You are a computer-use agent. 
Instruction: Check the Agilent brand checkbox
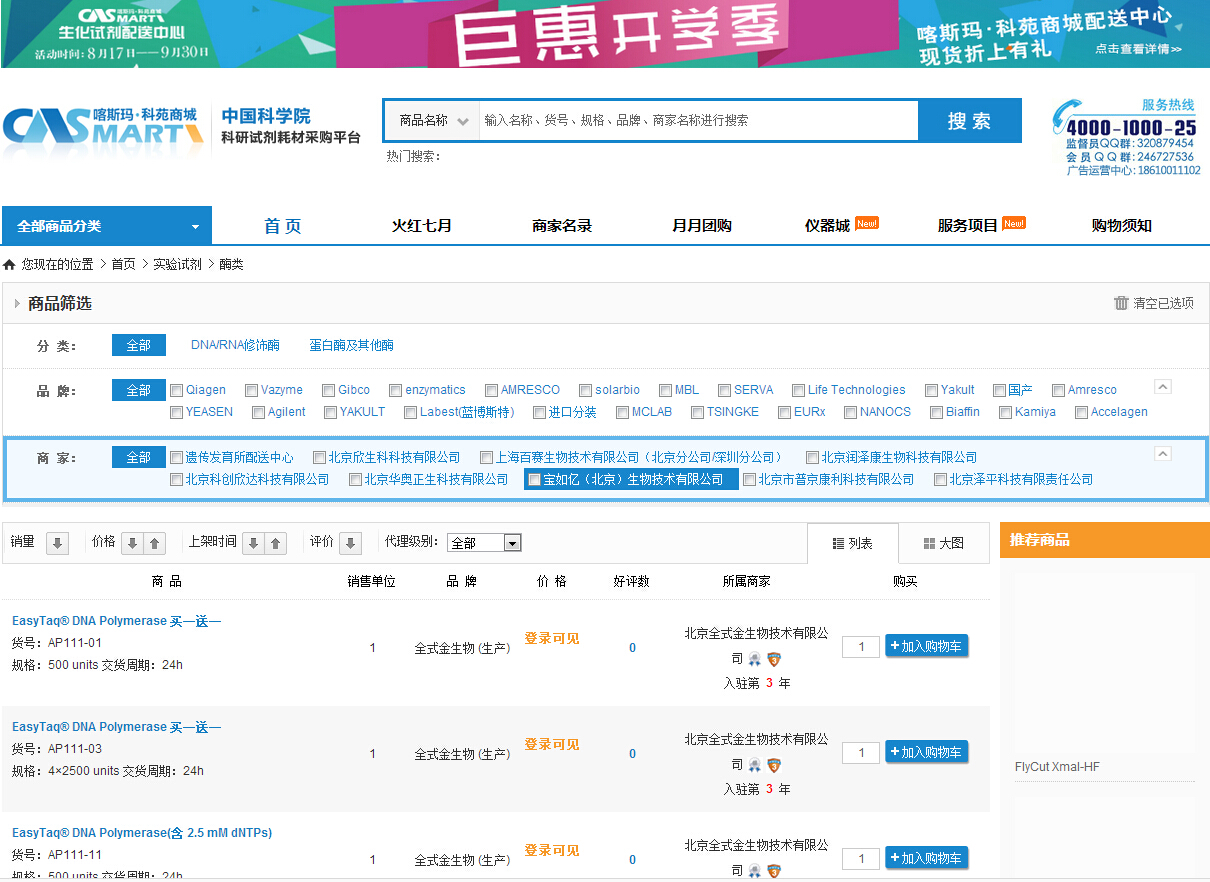coord(258,413)
